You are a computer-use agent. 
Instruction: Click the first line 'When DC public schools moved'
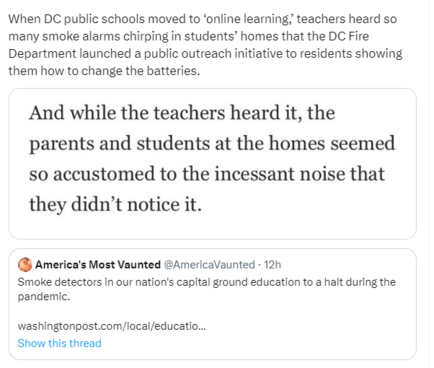tap(203, 19)
